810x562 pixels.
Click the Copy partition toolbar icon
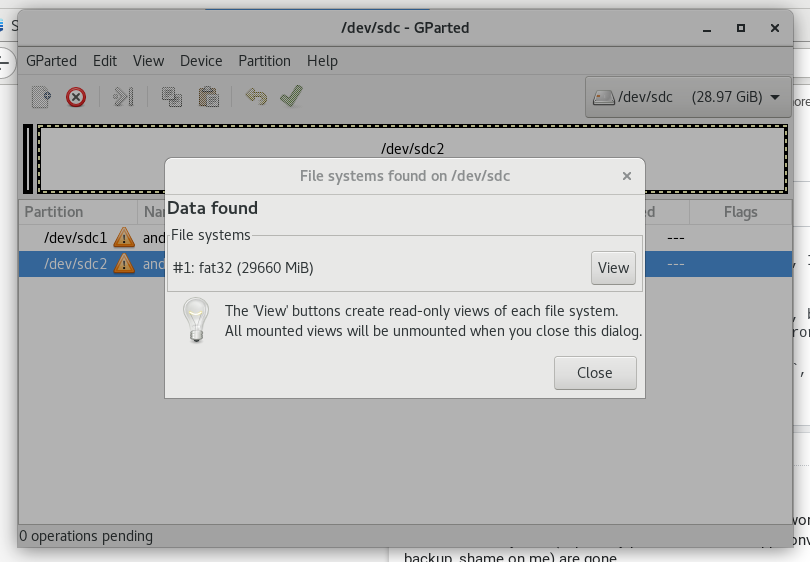[x=172, y=97]
